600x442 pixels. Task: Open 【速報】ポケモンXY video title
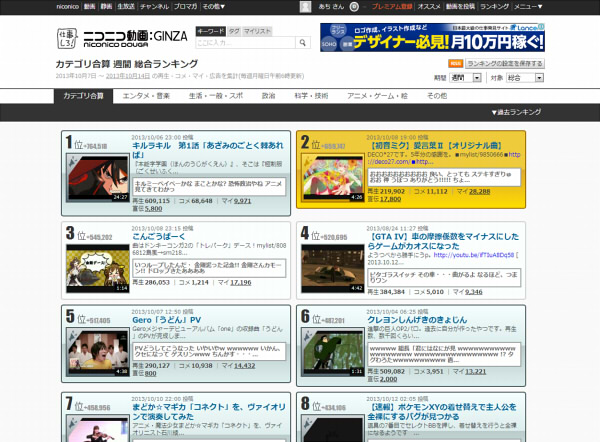click(x=442, y=412)
